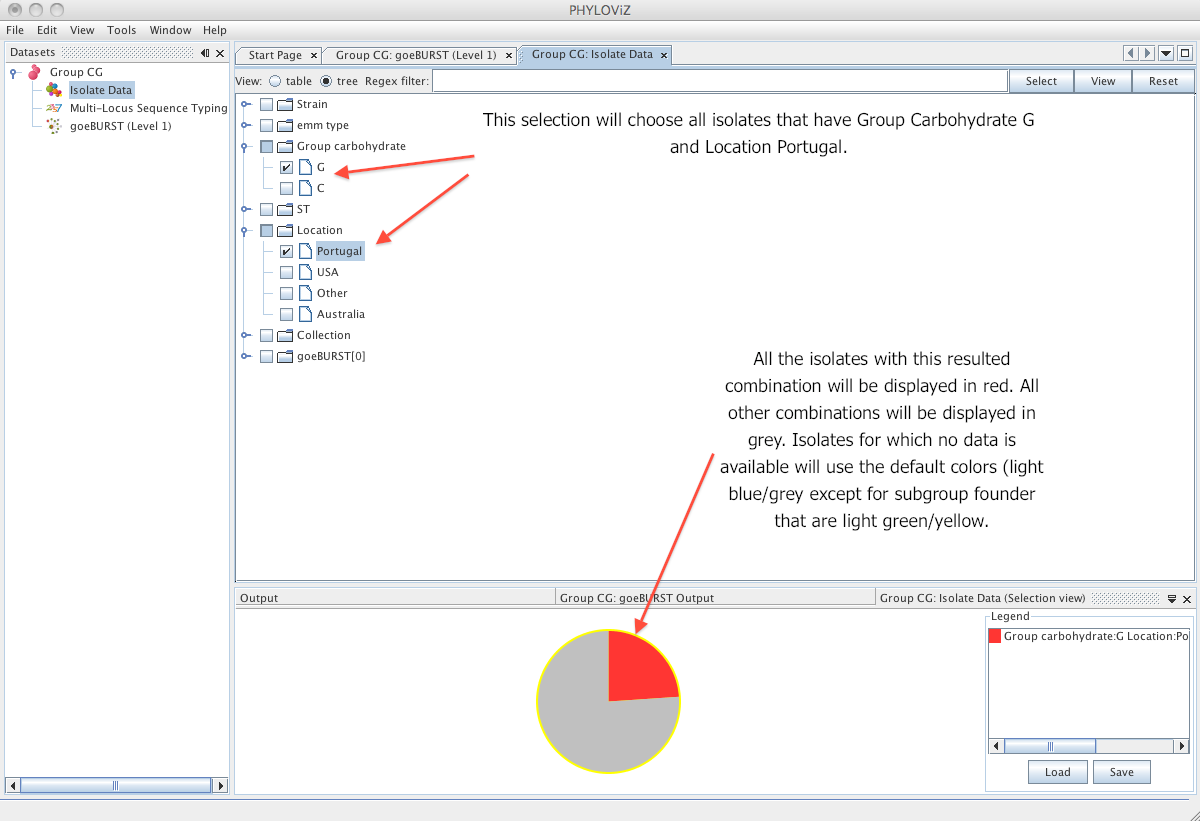Click the Regex filter input field

(x=720, y=81)
